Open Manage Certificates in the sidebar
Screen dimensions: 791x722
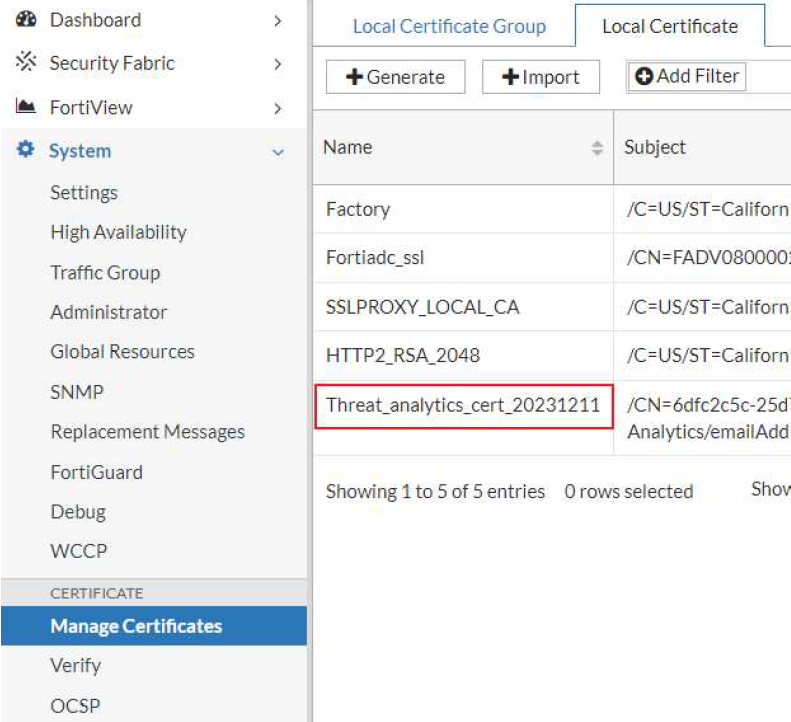(136, 626)
